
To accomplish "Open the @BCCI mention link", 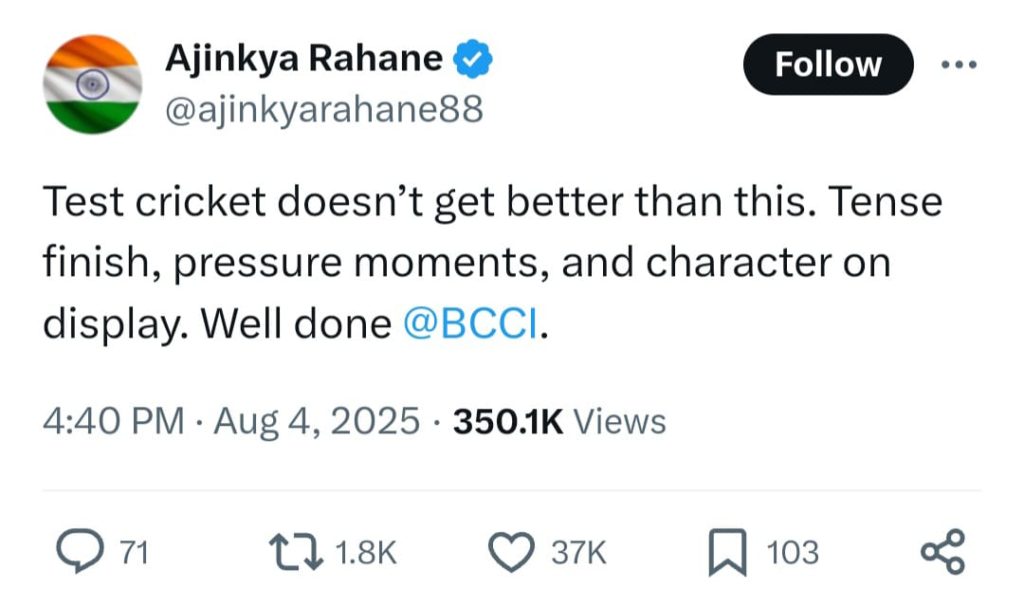I will [x=470, y=326].
